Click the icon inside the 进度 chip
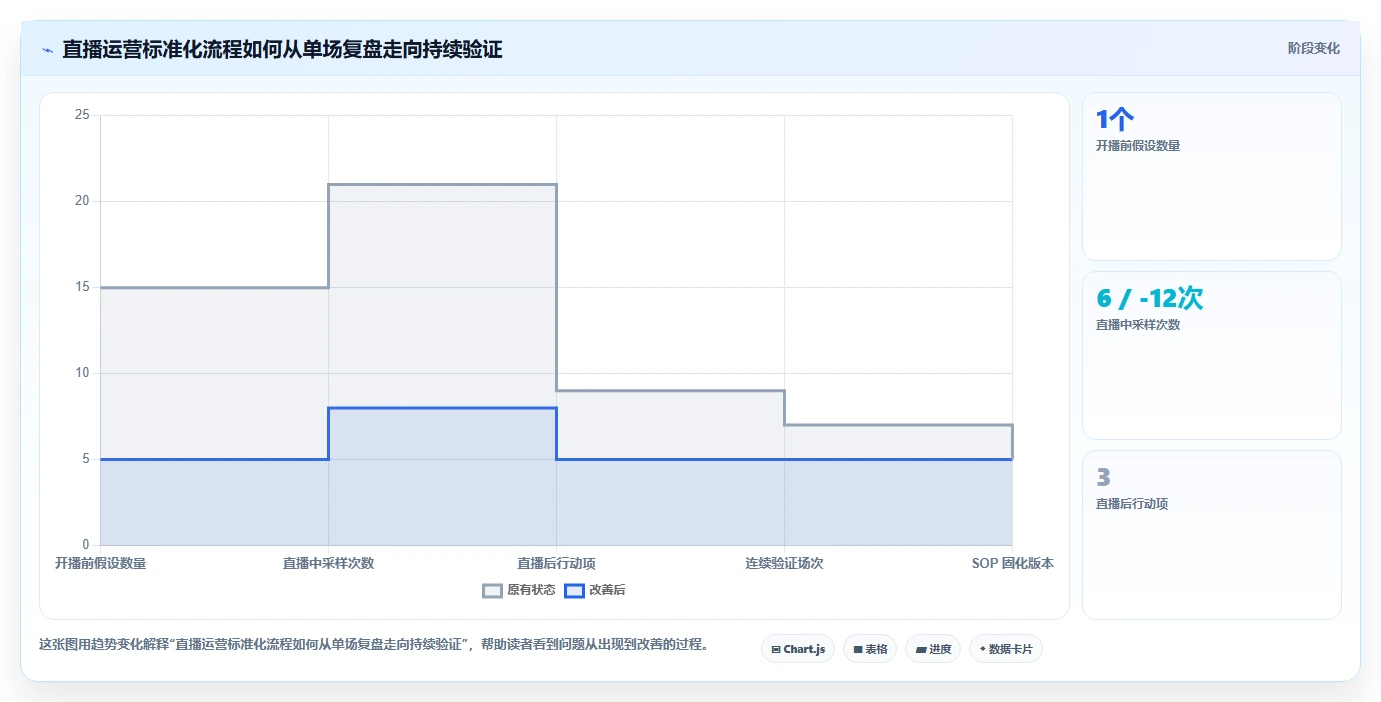The height and width of the screenshot is (702, 1381). 921,650
